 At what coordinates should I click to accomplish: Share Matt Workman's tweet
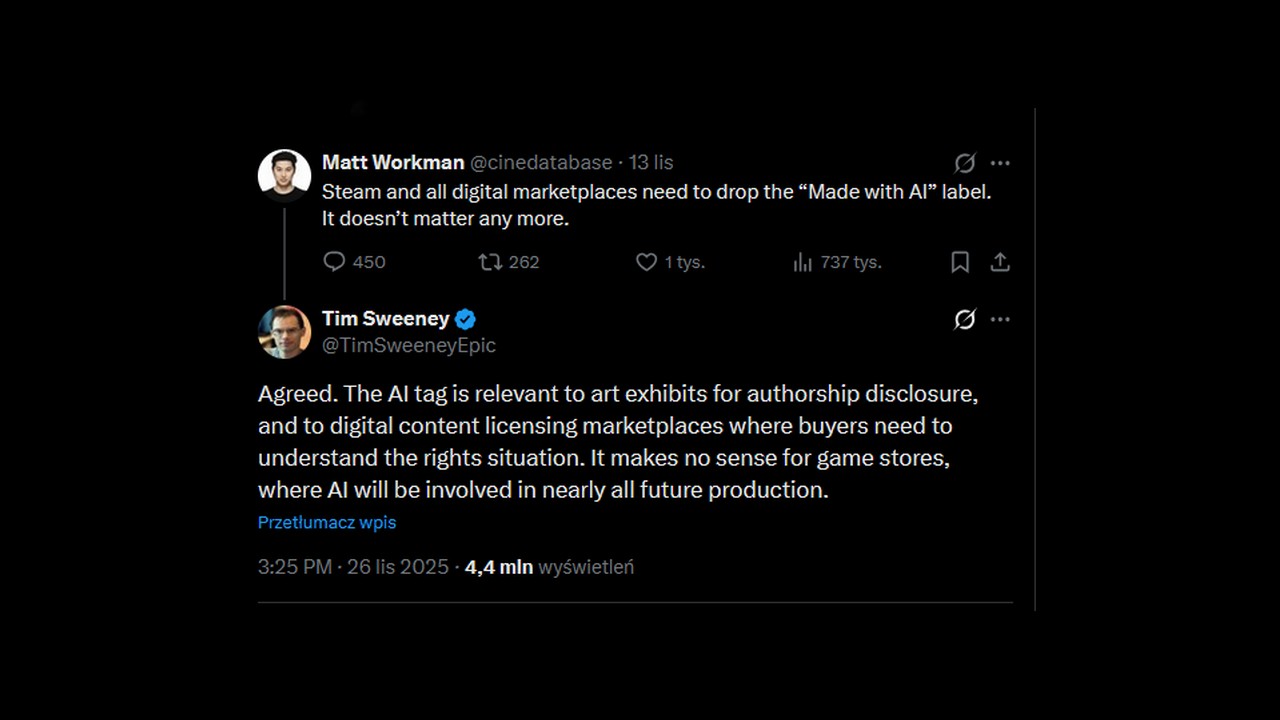click(999, 261)
